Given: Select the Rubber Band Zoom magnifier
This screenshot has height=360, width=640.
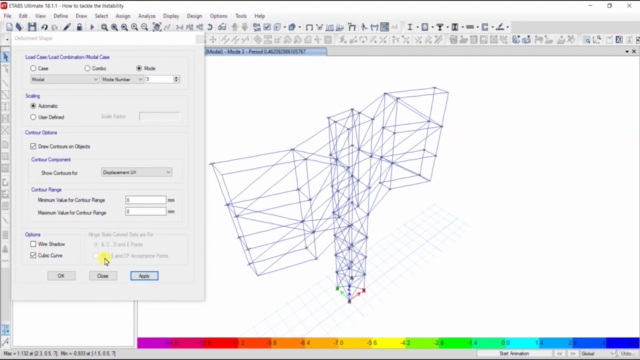Looking at the screenshot, I should pos(104,27).
